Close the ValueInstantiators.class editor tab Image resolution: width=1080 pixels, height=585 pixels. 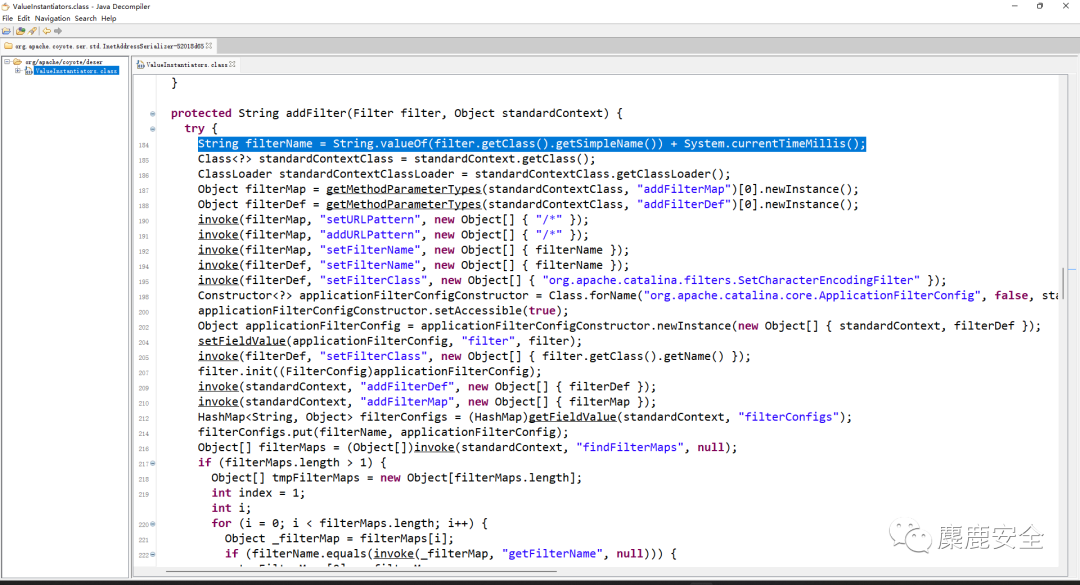(232, 64)
